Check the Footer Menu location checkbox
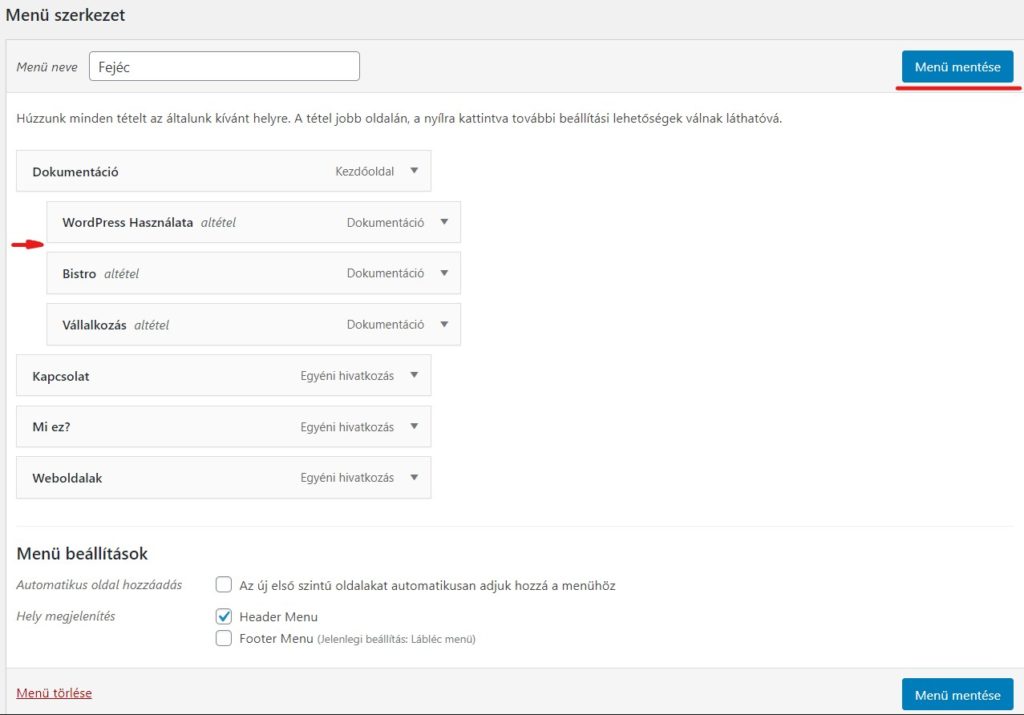 click(x=224, y=638)
